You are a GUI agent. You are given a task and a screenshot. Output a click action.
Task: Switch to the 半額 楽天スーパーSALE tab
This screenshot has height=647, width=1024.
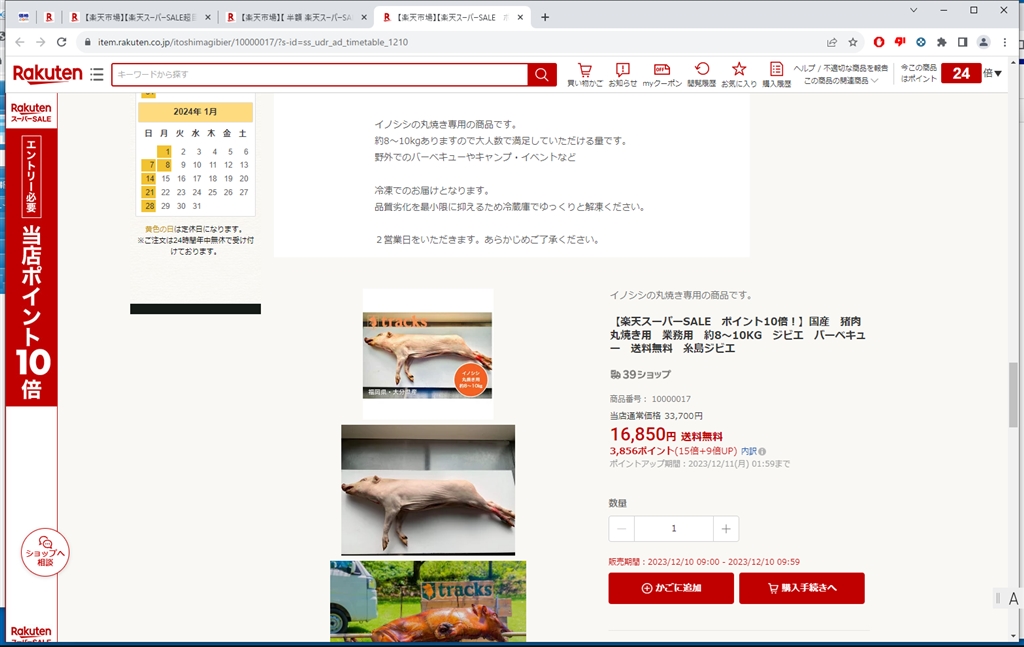tap(295, 18)
